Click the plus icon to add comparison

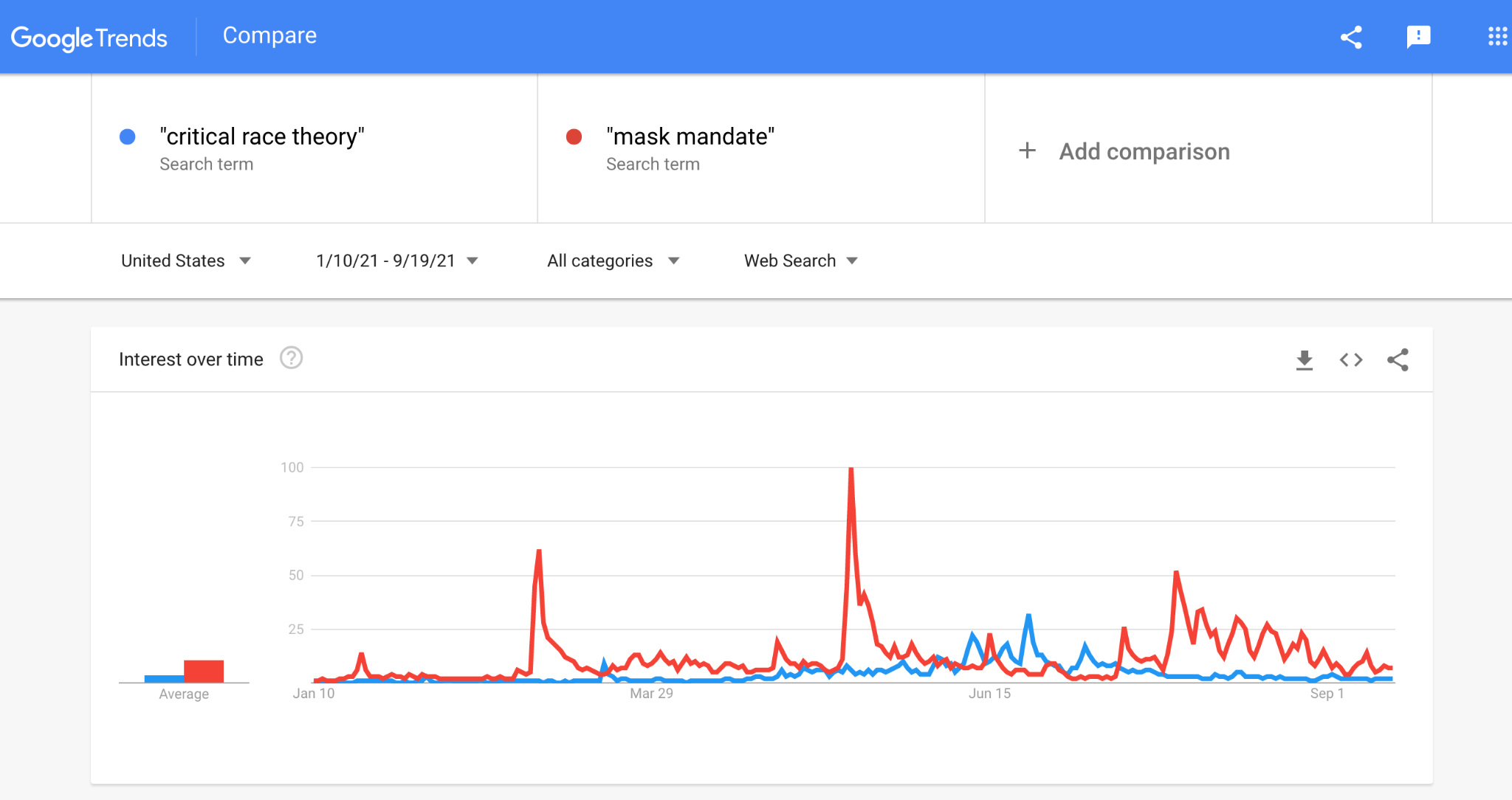point(1027,151)
